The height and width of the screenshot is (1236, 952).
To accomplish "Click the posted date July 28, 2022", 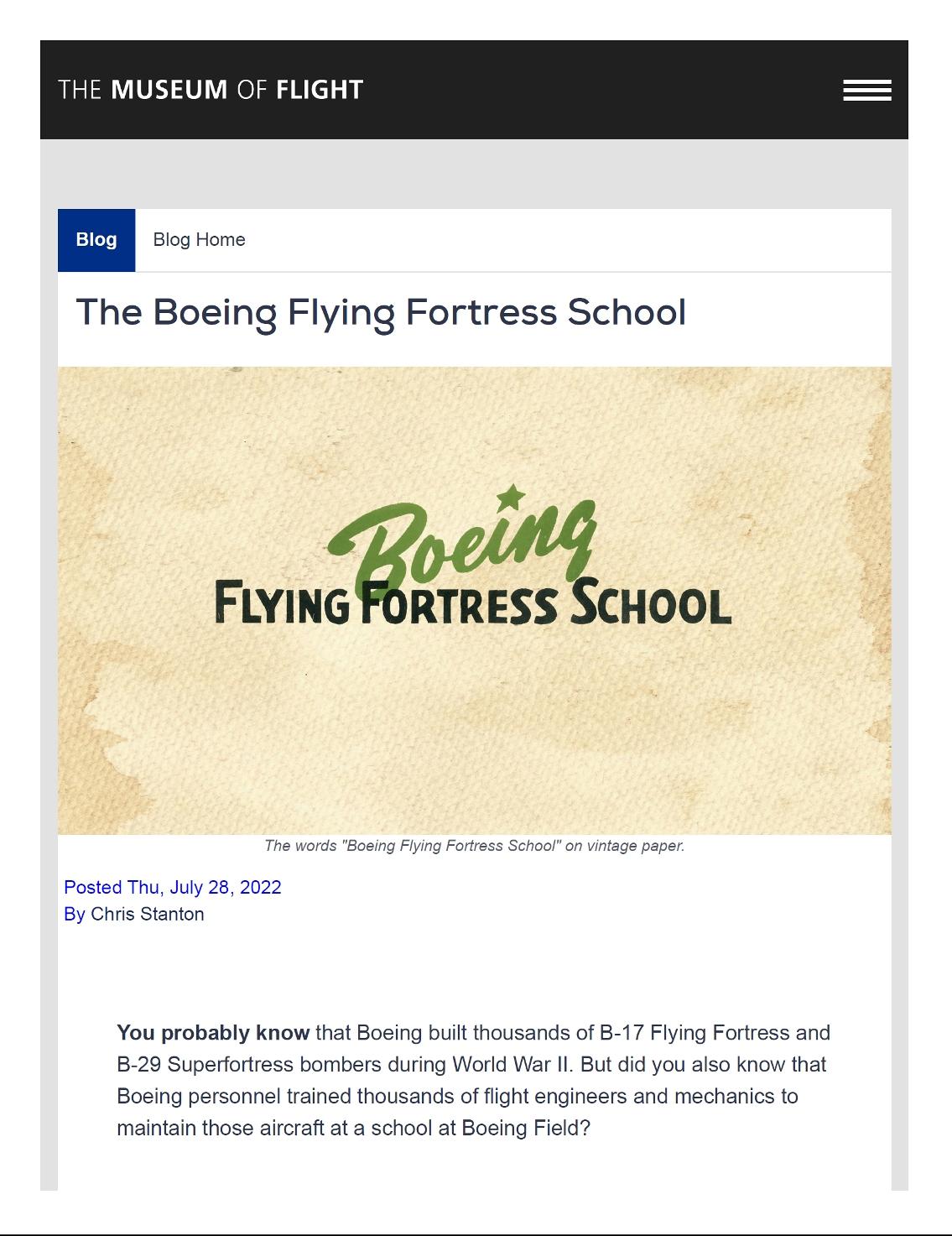I will point(204,888).
